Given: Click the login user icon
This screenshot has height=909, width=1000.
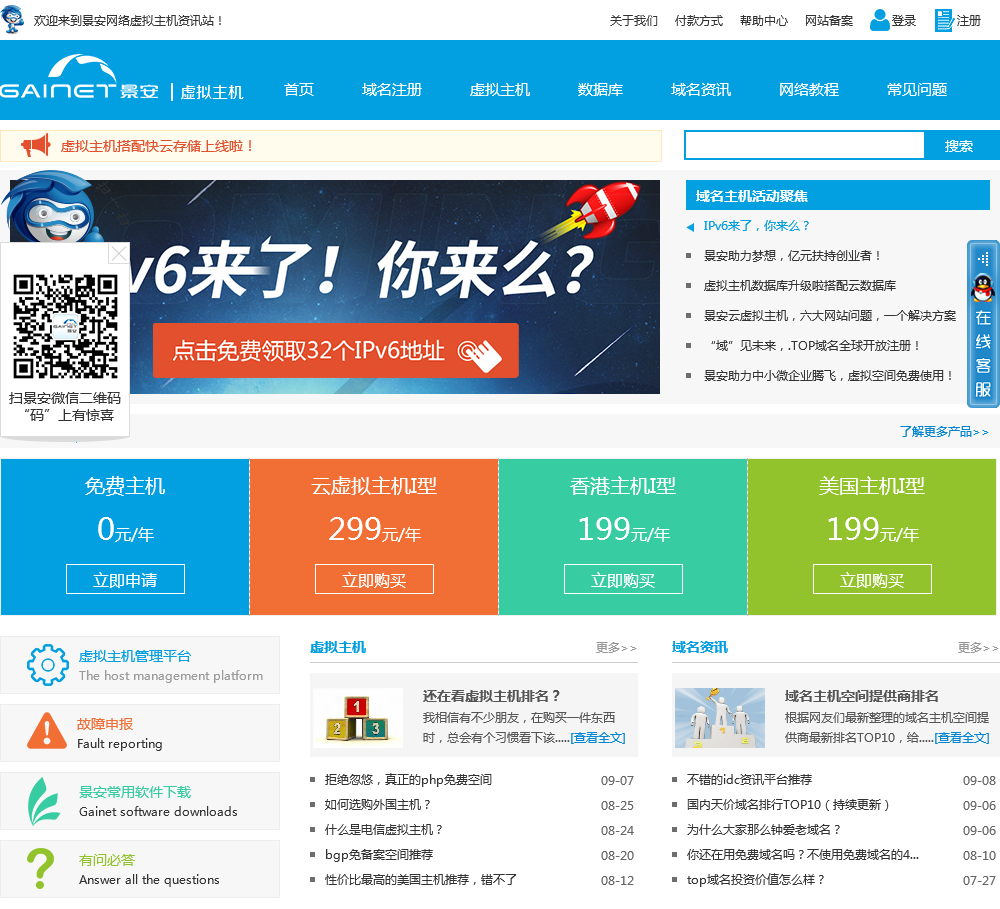Looking at the screenshot, I should (879, 20).
